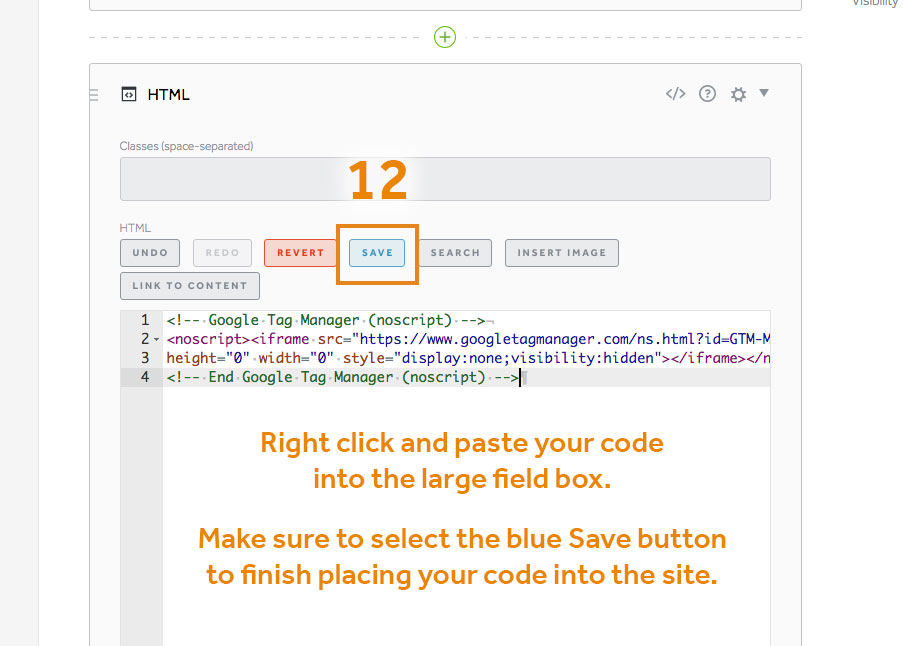Click the Insert Image button

[561, 253]
